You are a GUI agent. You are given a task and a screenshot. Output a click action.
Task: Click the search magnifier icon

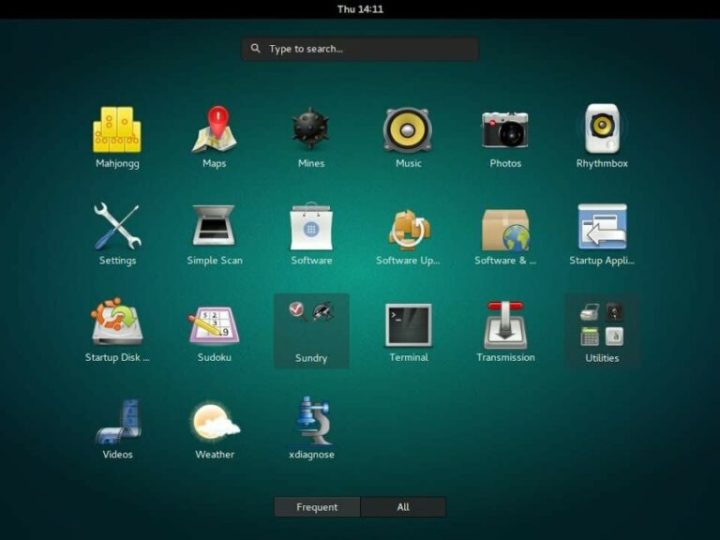pos(256,48)
